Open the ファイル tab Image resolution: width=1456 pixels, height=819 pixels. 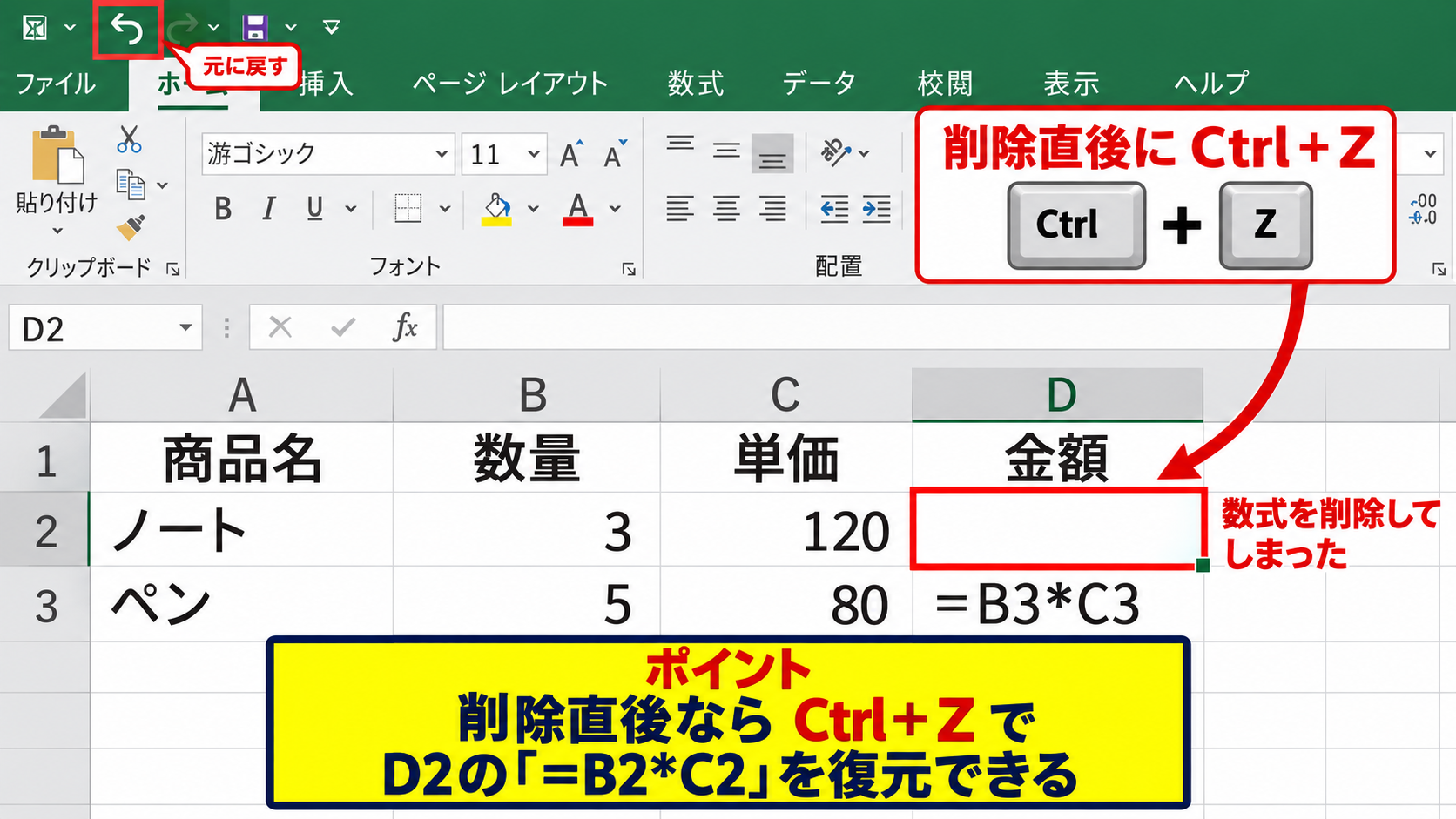point(56,84)
